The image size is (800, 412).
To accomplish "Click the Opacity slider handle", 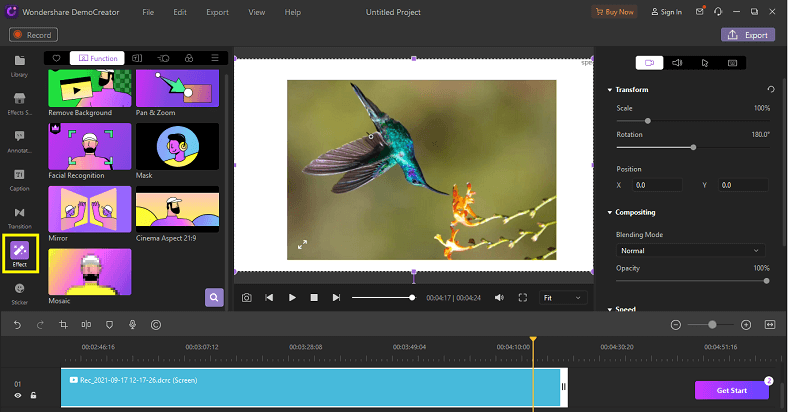I will coord(766,281).
